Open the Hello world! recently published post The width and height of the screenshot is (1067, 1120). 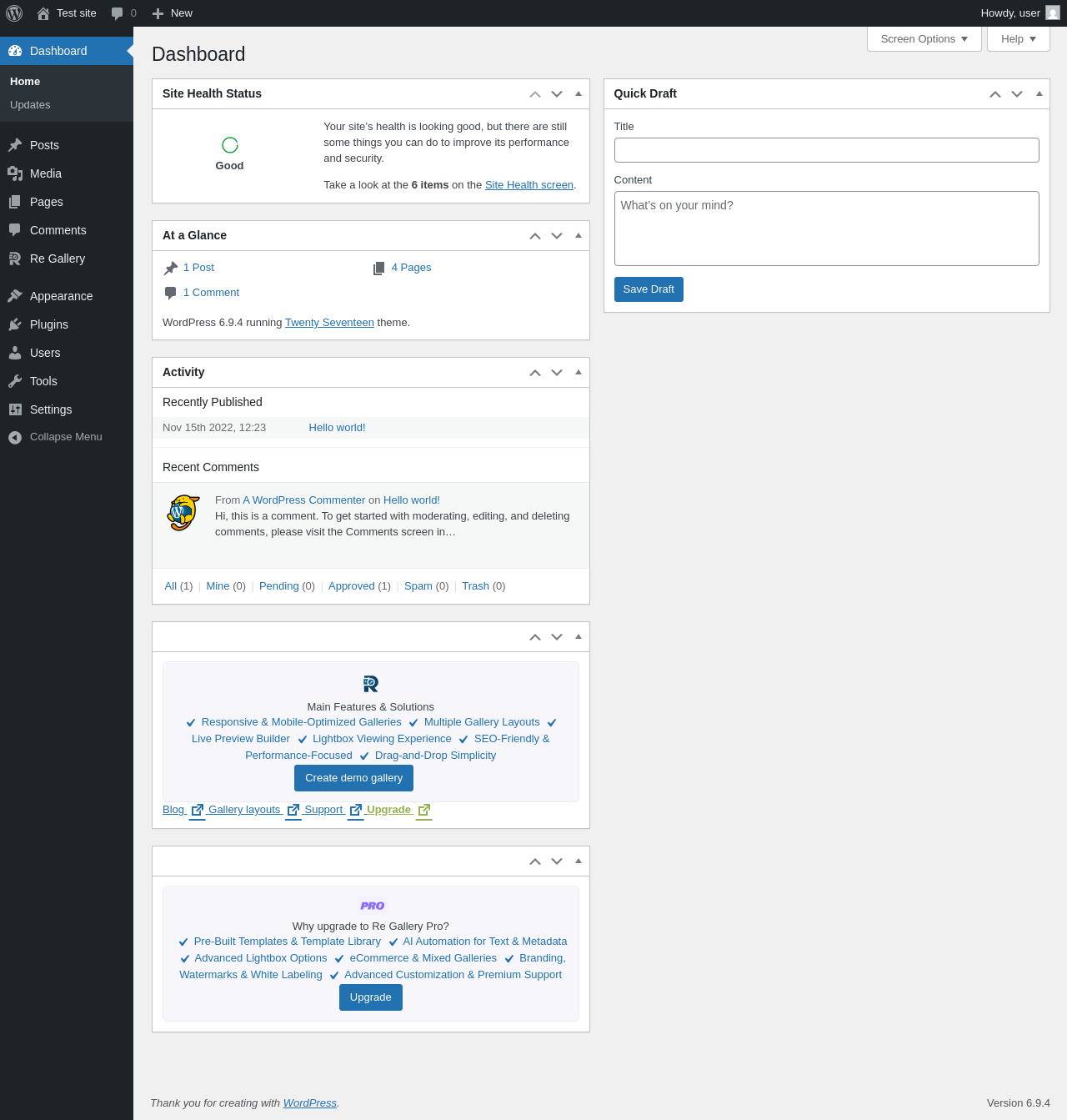point(337,428)
